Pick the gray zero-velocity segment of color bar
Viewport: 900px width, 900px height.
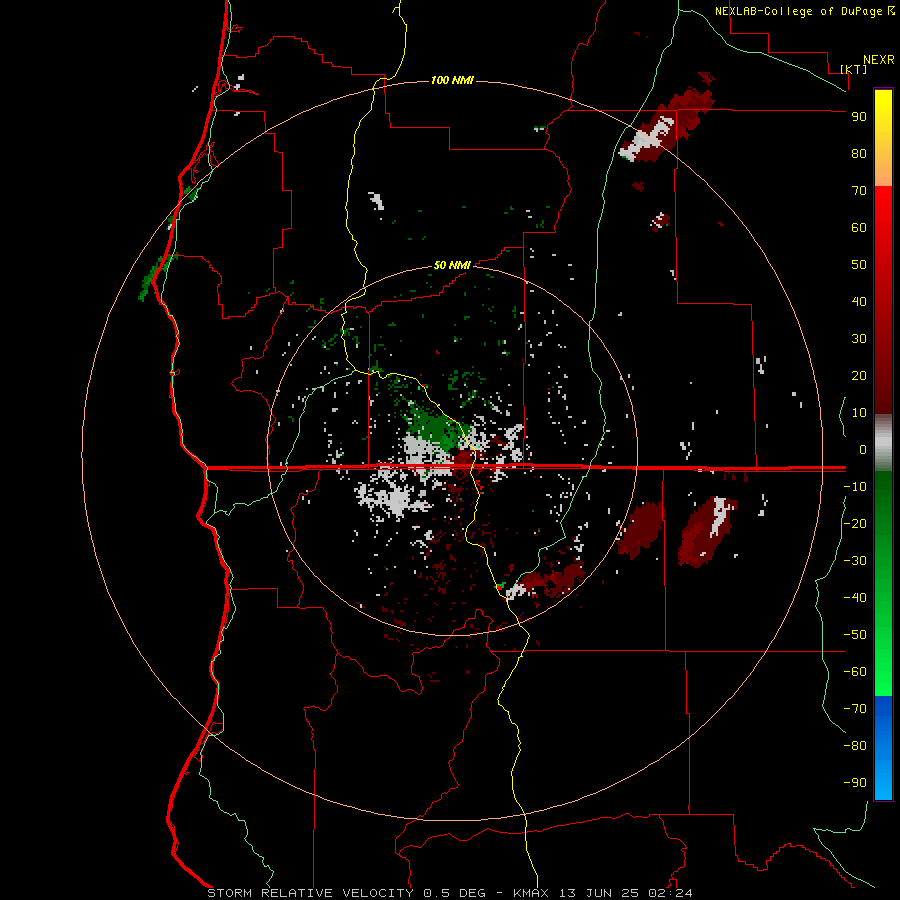(x=883, y=445)
